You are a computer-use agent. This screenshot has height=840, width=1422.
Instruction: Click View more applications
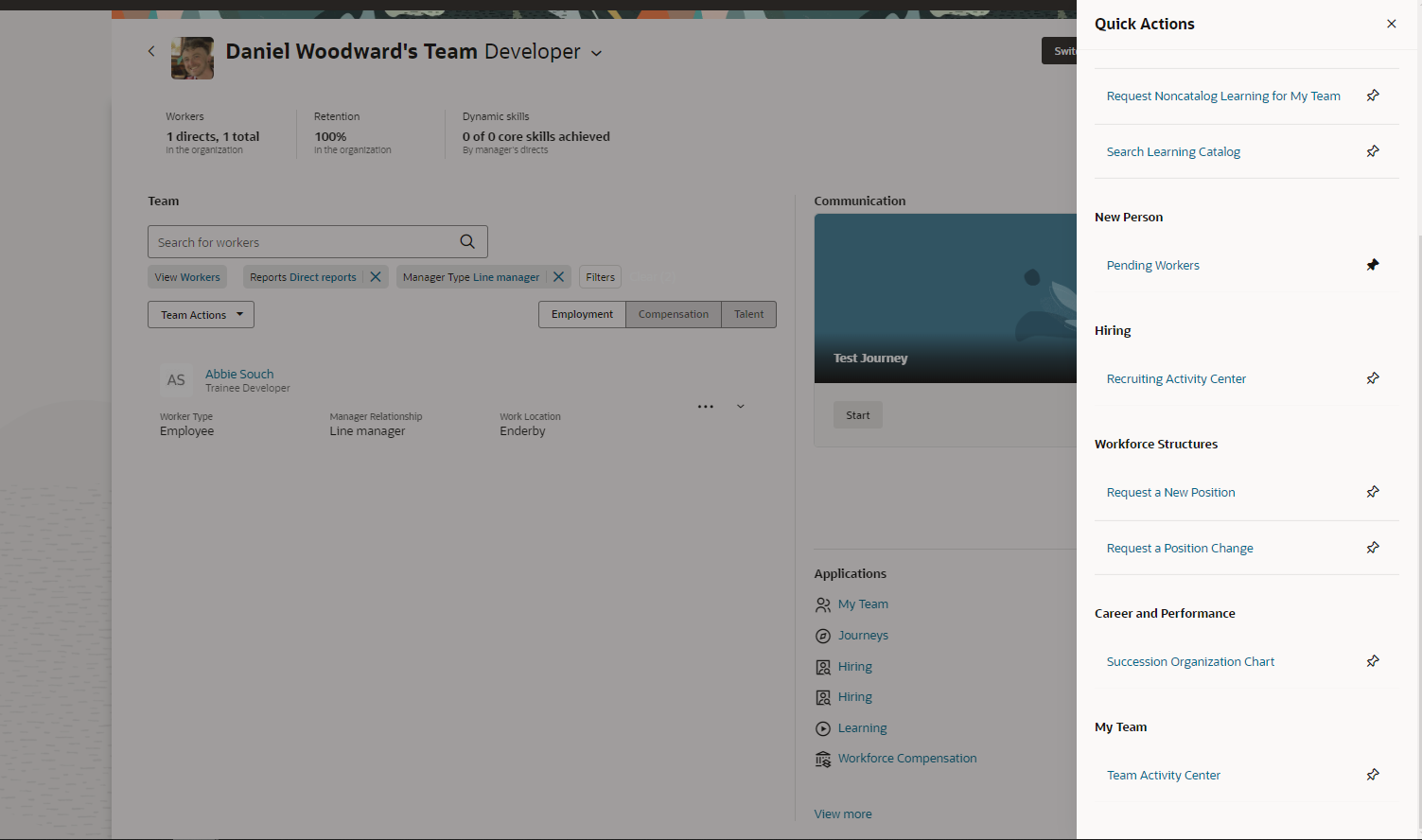coord(843,814)
